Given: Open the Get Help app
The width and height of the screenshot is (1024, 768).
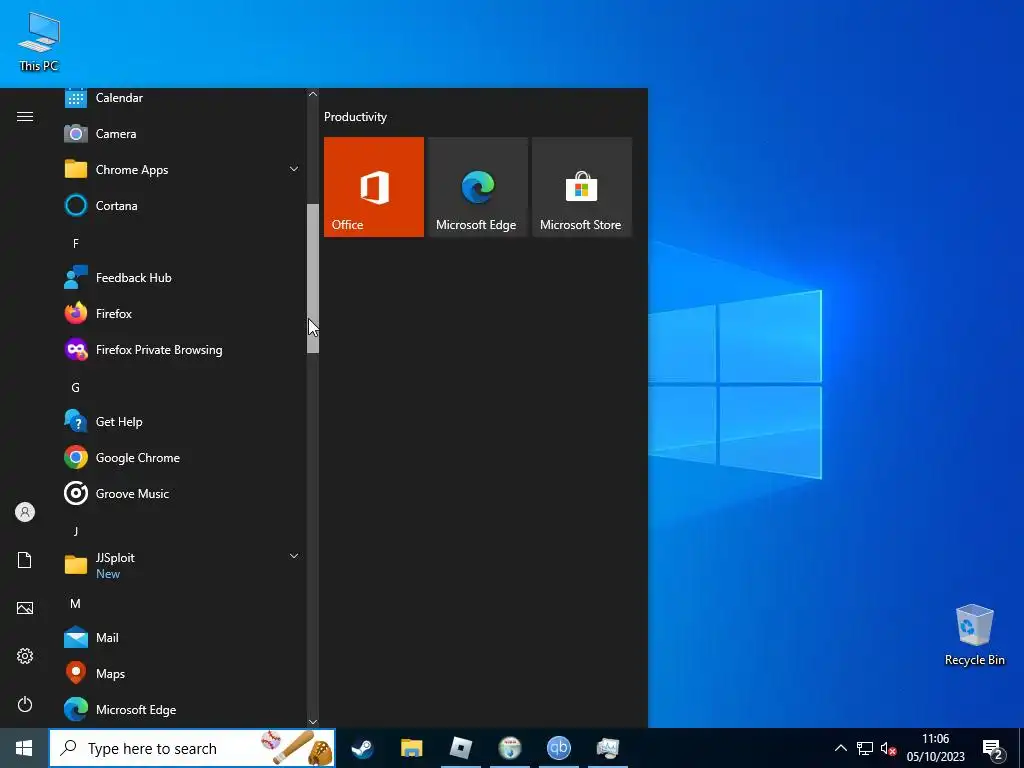Looking at the screenshot, I should [183, 422].
